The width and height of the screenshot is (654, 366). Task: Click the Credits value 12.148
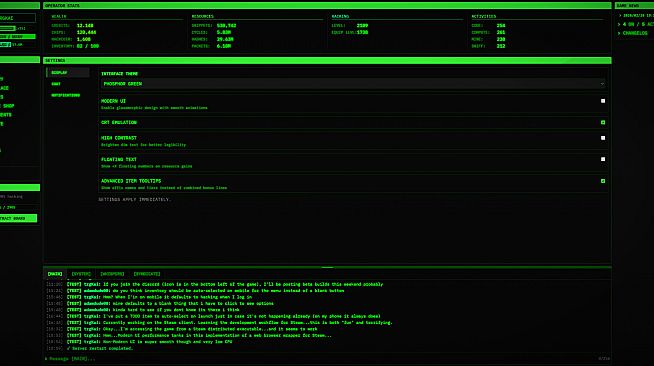[85, 26]
